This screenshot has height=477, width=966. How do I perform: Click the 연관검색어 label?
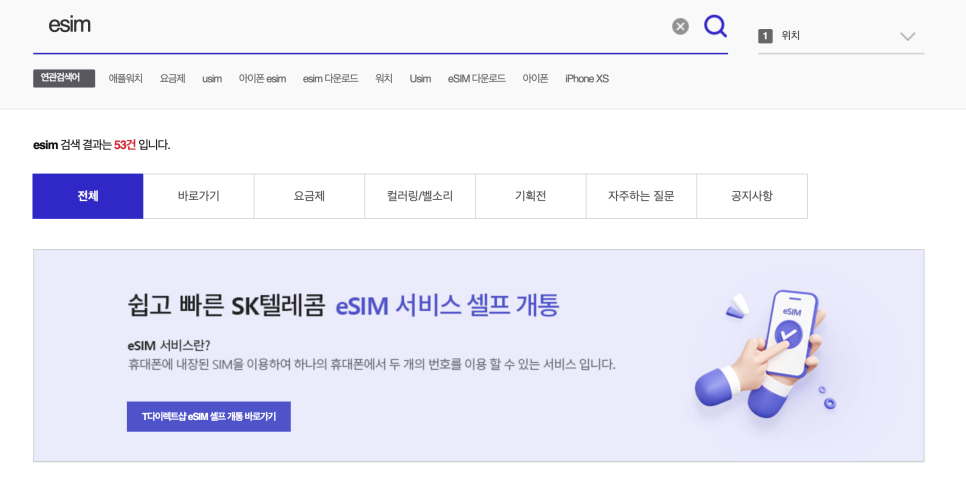coord(64,78)
